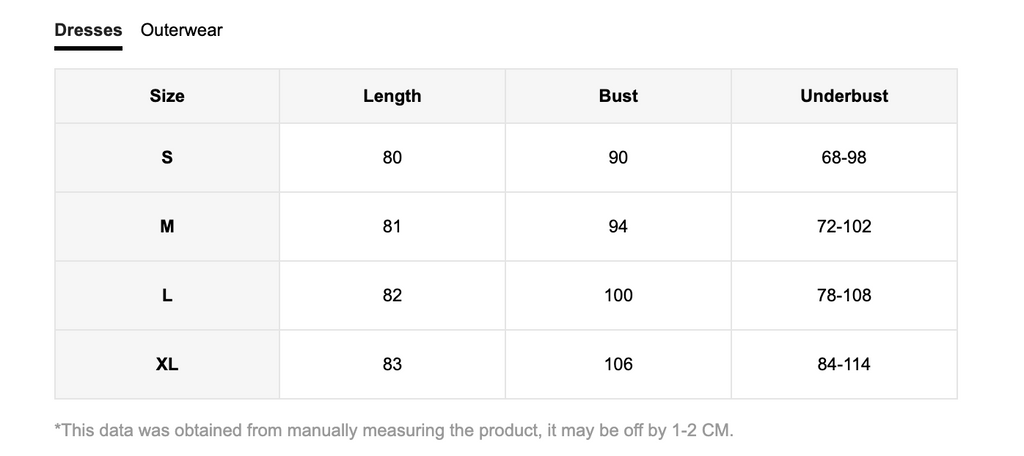
Task: Select the XL size row label
Action: (167, 365)
